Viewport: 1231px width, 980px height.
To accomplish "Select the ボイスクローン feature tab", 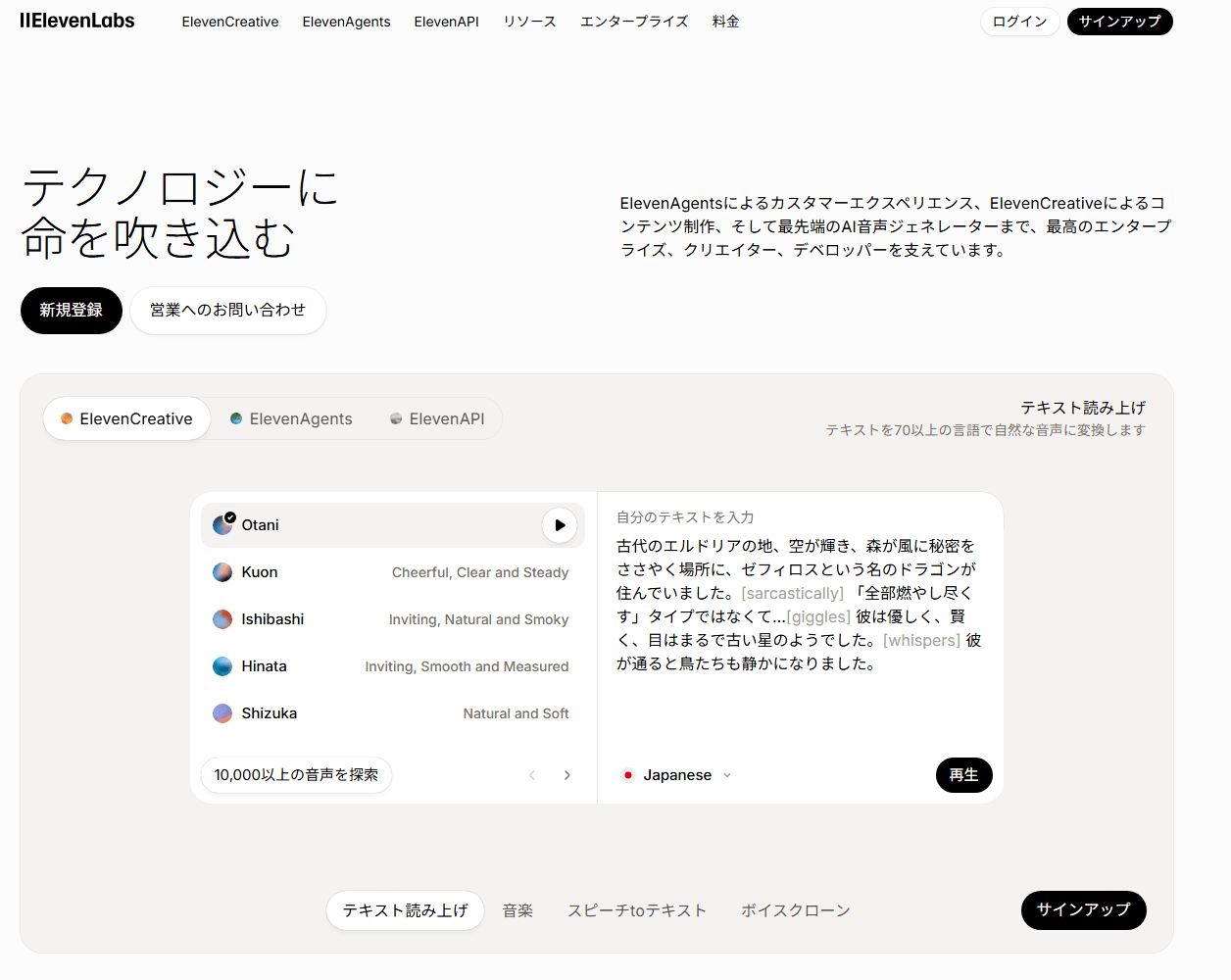I will click(795, 910).
